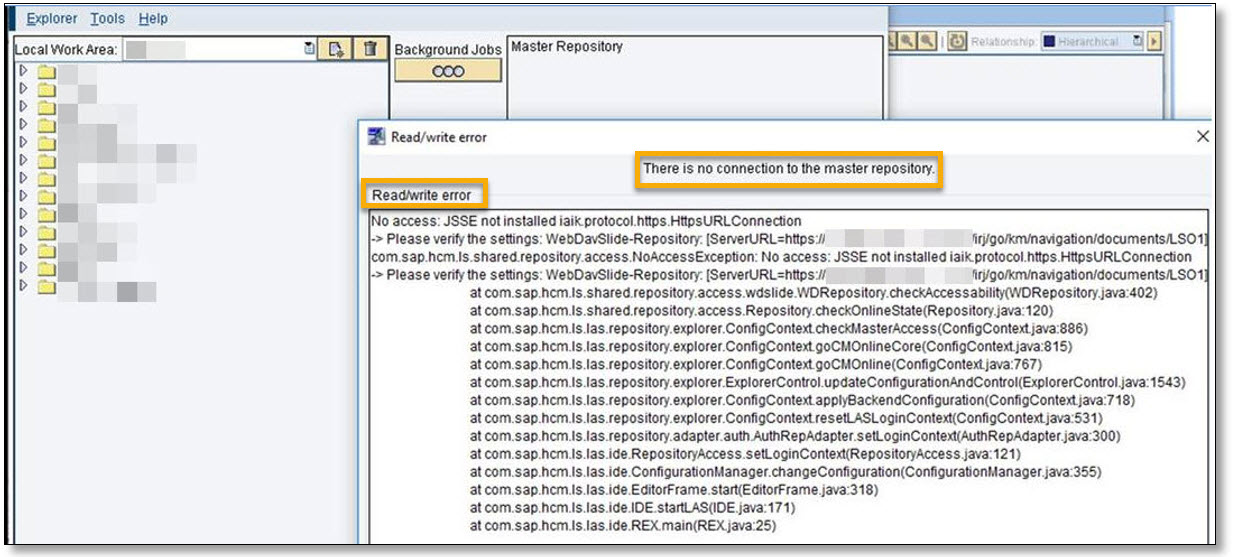Click the refresh icon left of Relationship

pyautogui.click(x=957, y=43)
